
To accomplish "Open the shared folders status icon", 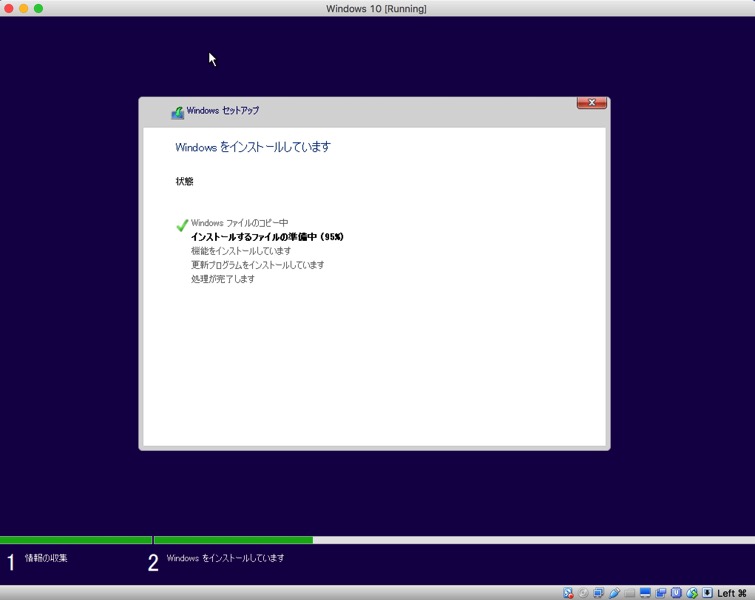I will coord(630,593).
